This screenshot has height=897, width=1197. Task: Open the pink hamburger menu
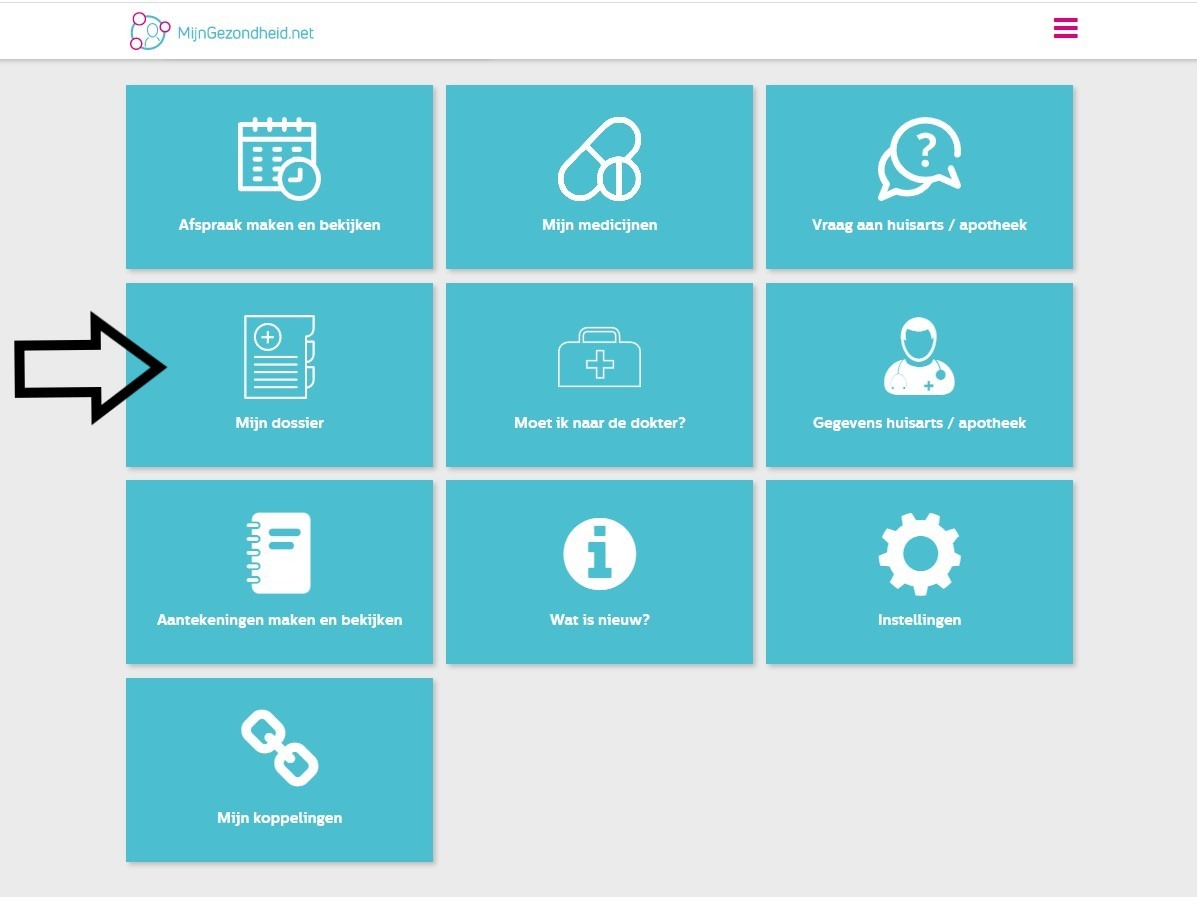pos(1066,28)
